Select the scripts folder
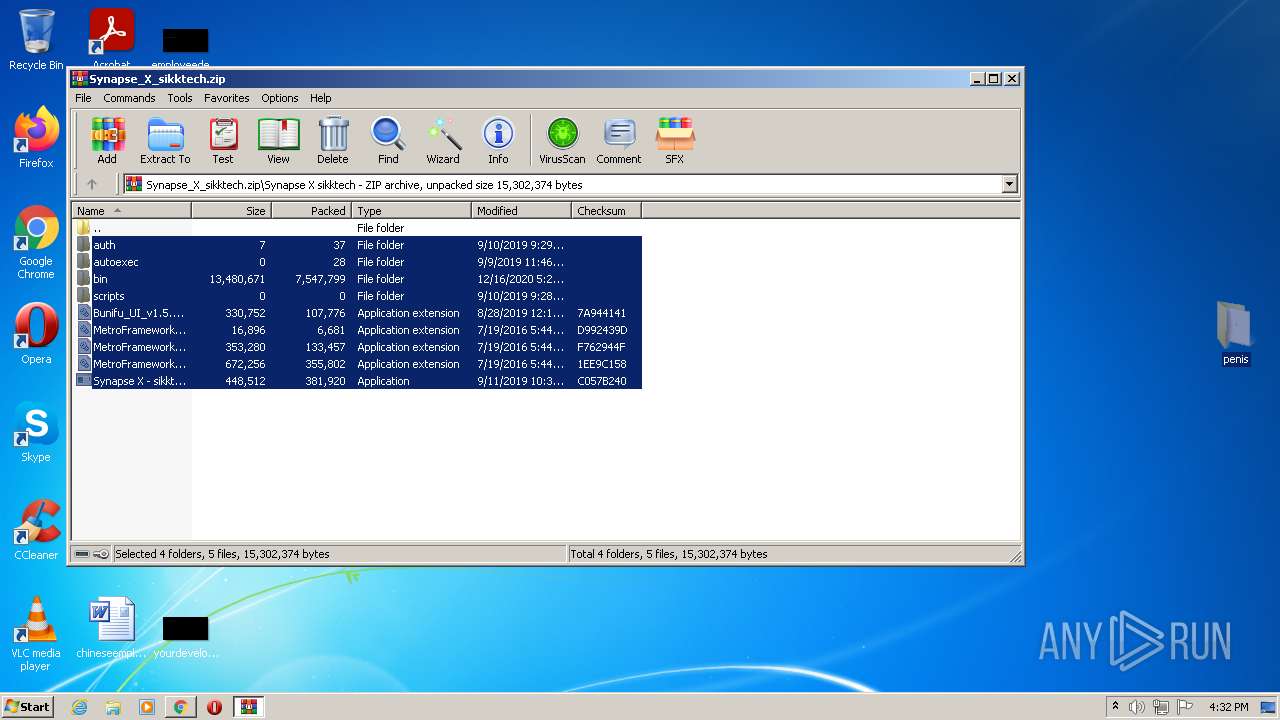The width and height of the screenshot is (1280, 720). (357, 296)
